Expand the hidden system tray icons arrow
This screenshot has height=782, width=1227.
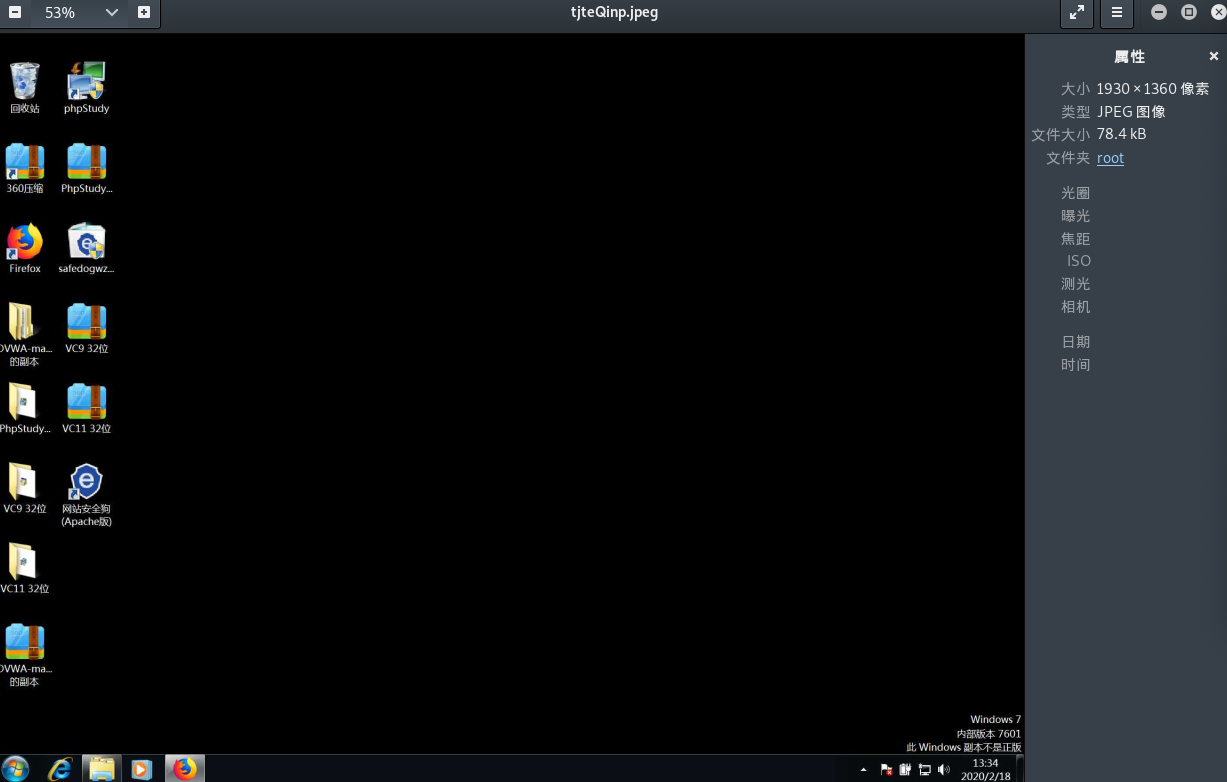(x=864, y=769)
